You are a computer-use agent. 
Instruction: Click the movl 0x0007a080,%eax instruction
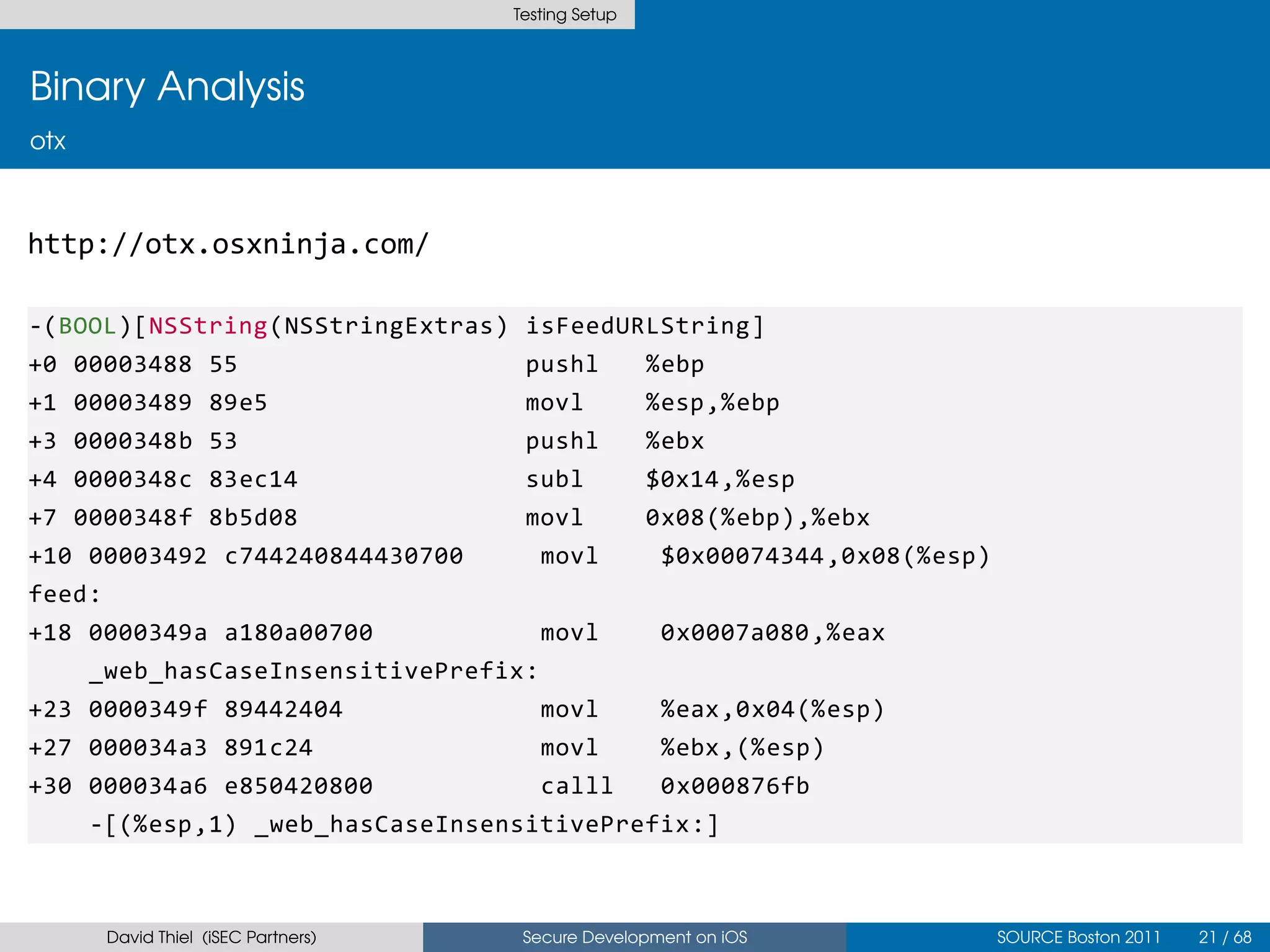[712, 633]
